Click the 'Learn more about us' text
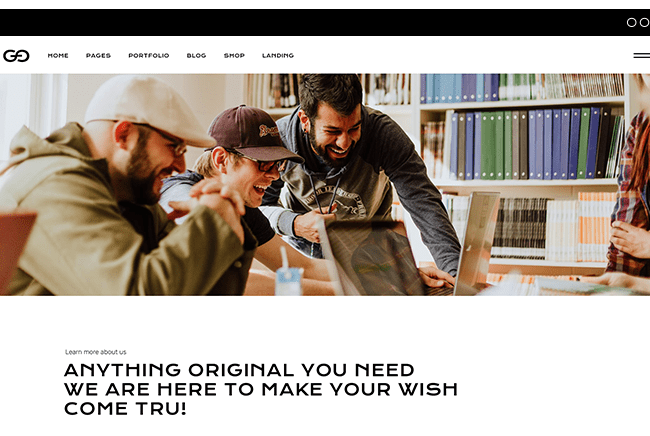This screenshot has height=436, width=650. click(x=96, y=352)
